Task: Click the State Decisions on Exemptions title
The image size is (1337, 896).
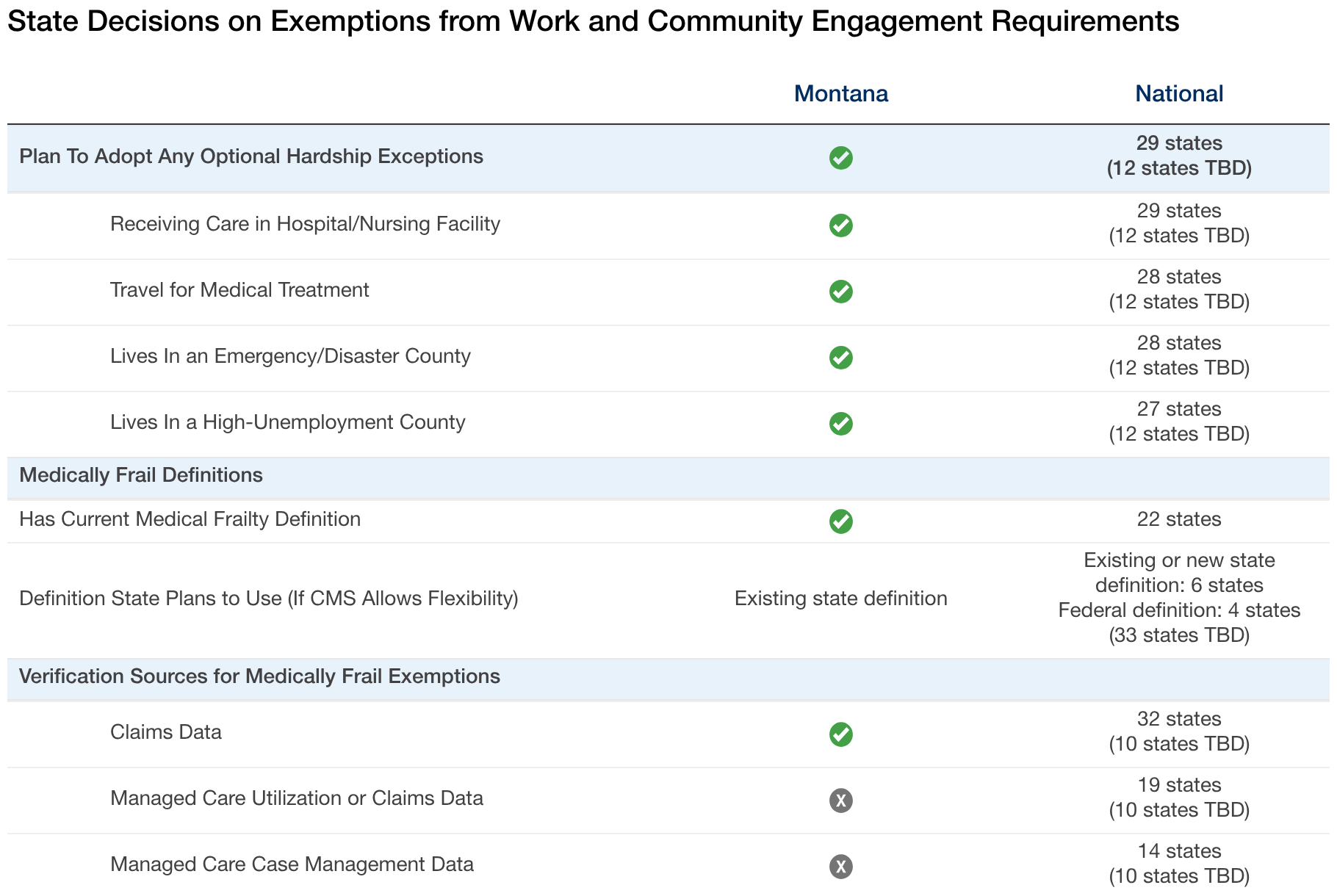Action: 593,22
